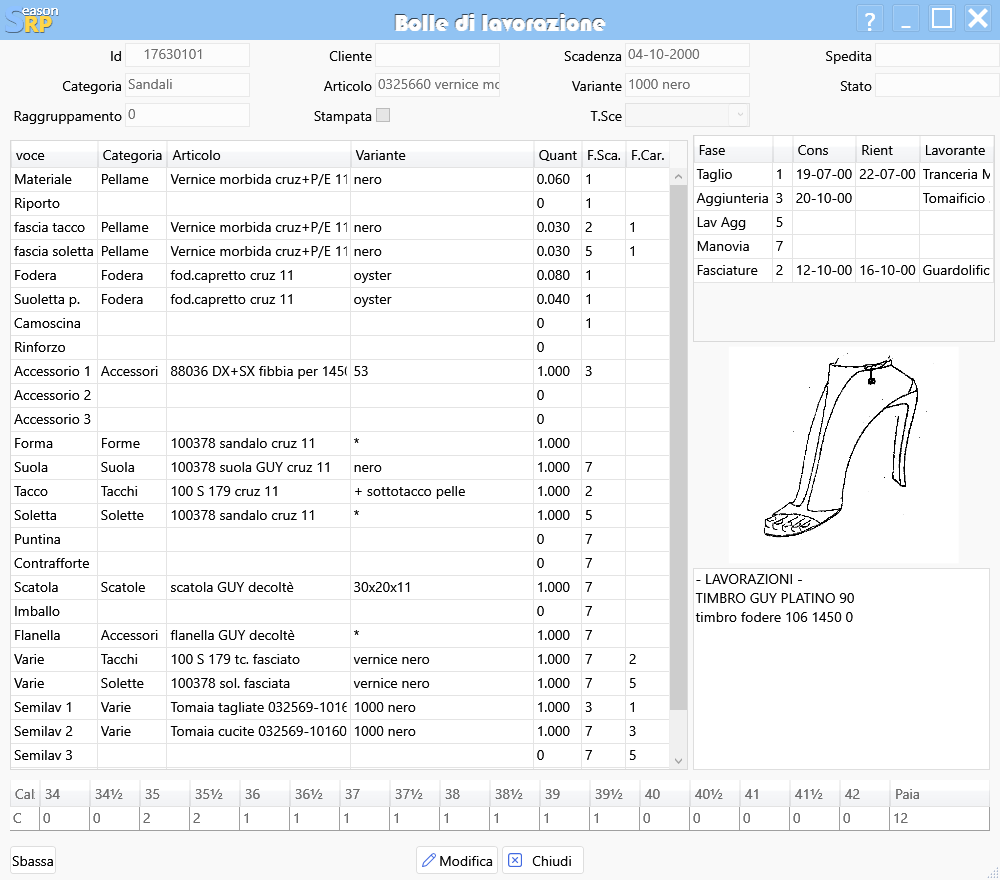The image size is (1000, 880).
Task: Click the Season SRP logo icon
Action: click(x=31, y=19)
